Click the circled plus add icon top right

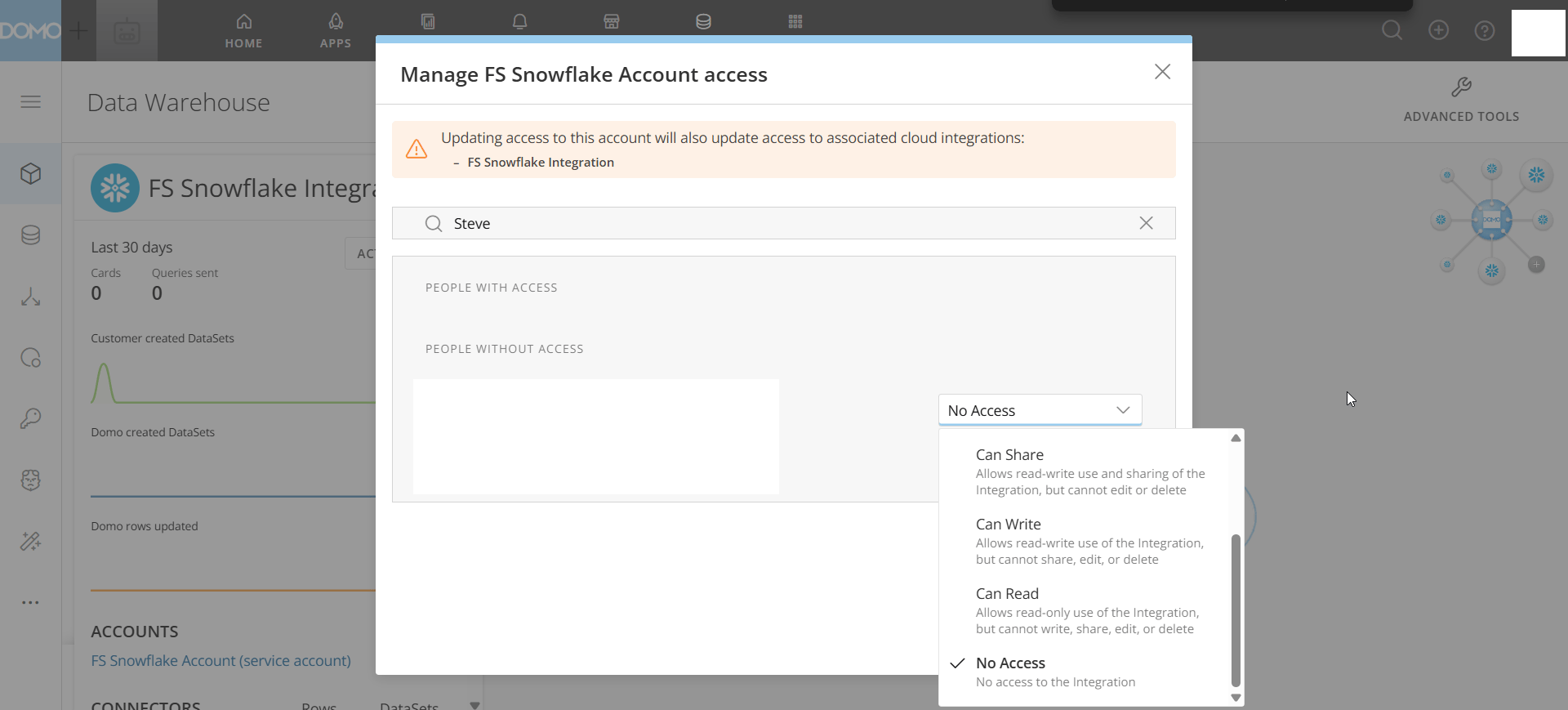[1439, 30]
